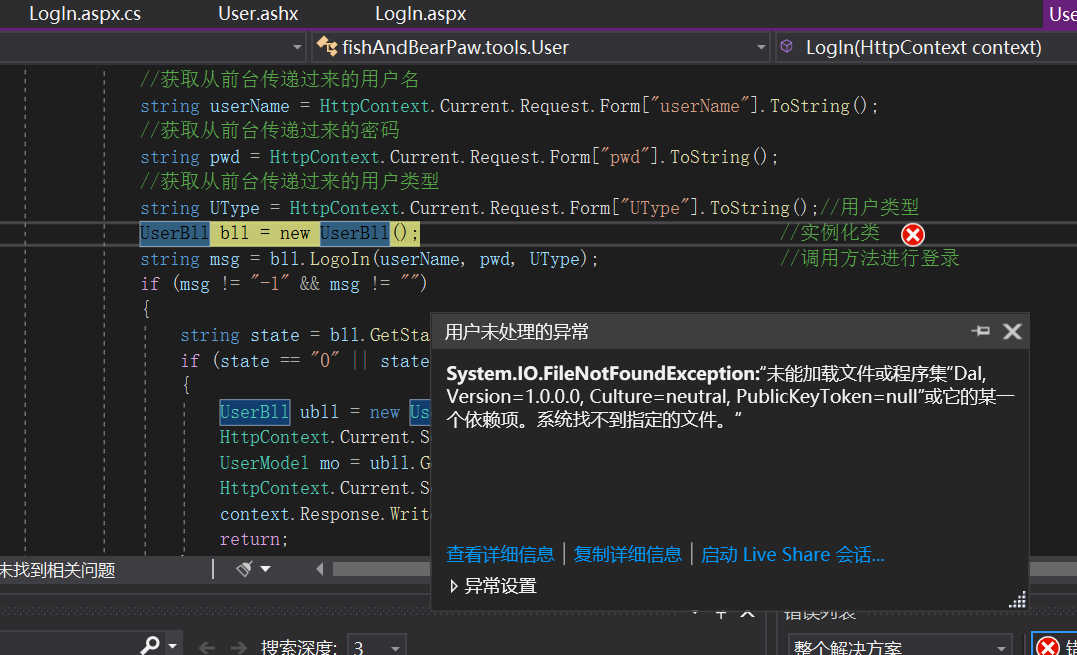Image resolution: width=1077 pixels, height=655 pixels.
Task: Click the 'string UType' declaration line
Action: tap(479, 208)
